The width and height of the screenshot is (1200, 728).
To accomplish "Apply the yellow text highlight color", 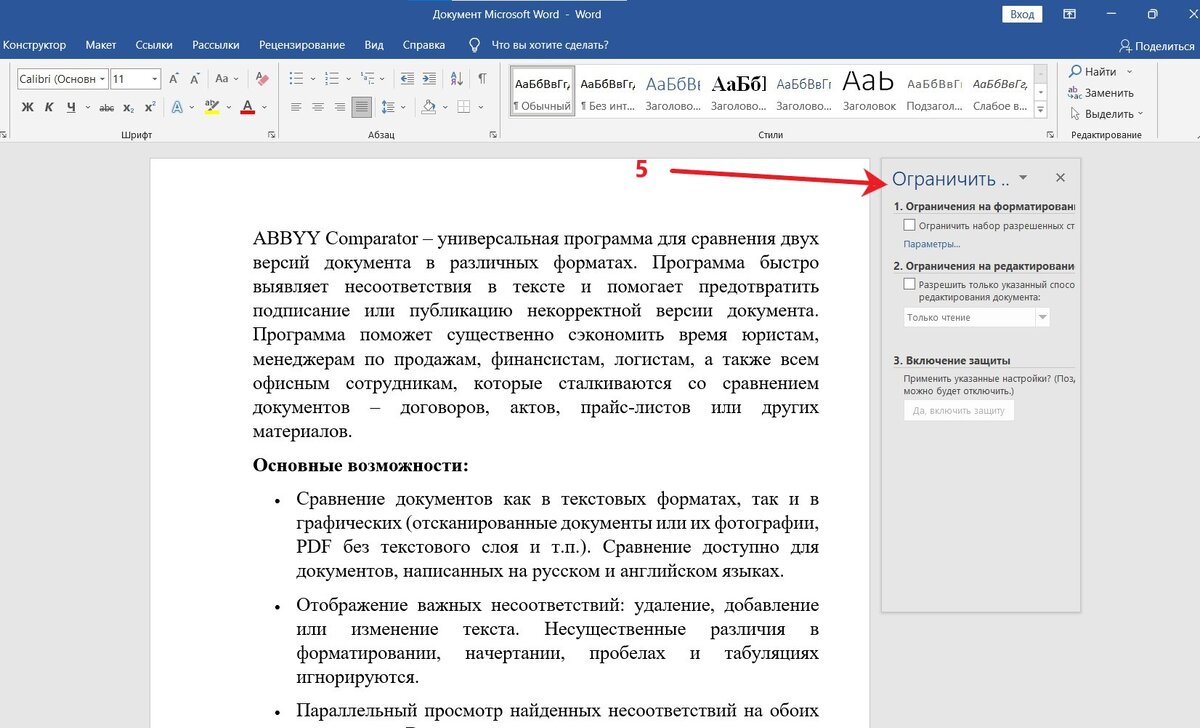I will point(212,107).
